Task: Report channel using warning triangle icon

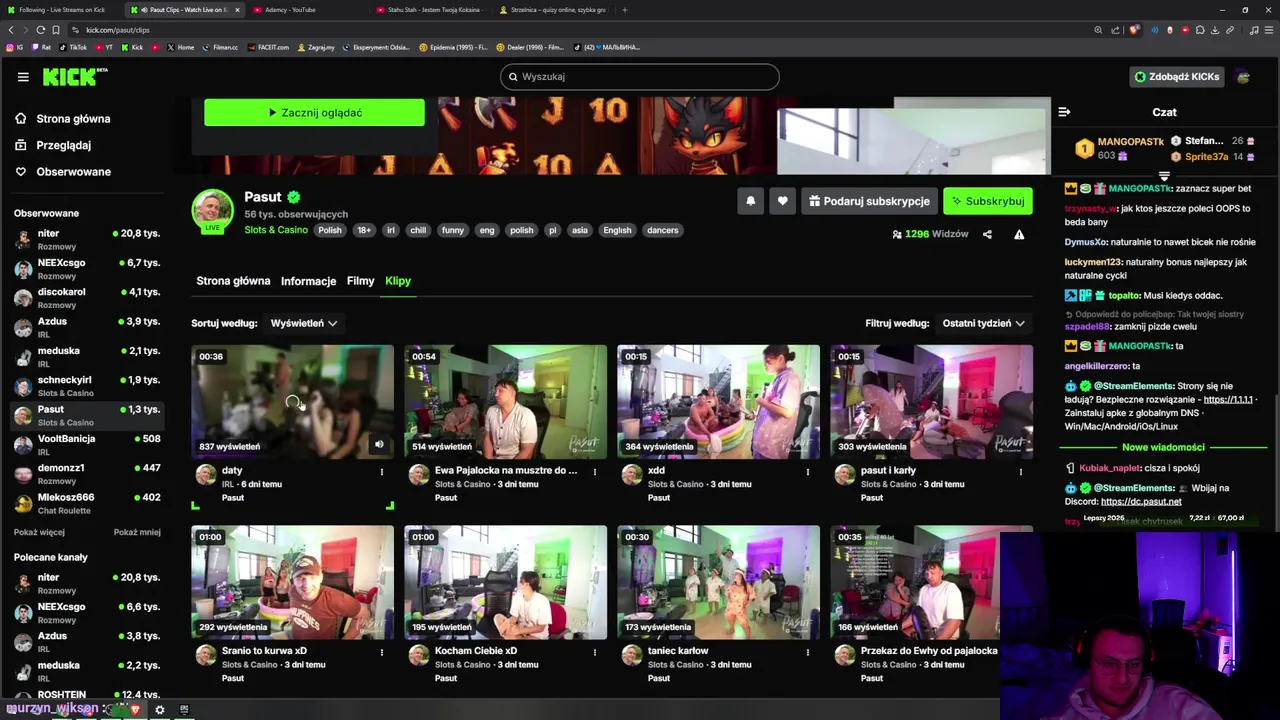Action: point(1019,234)
